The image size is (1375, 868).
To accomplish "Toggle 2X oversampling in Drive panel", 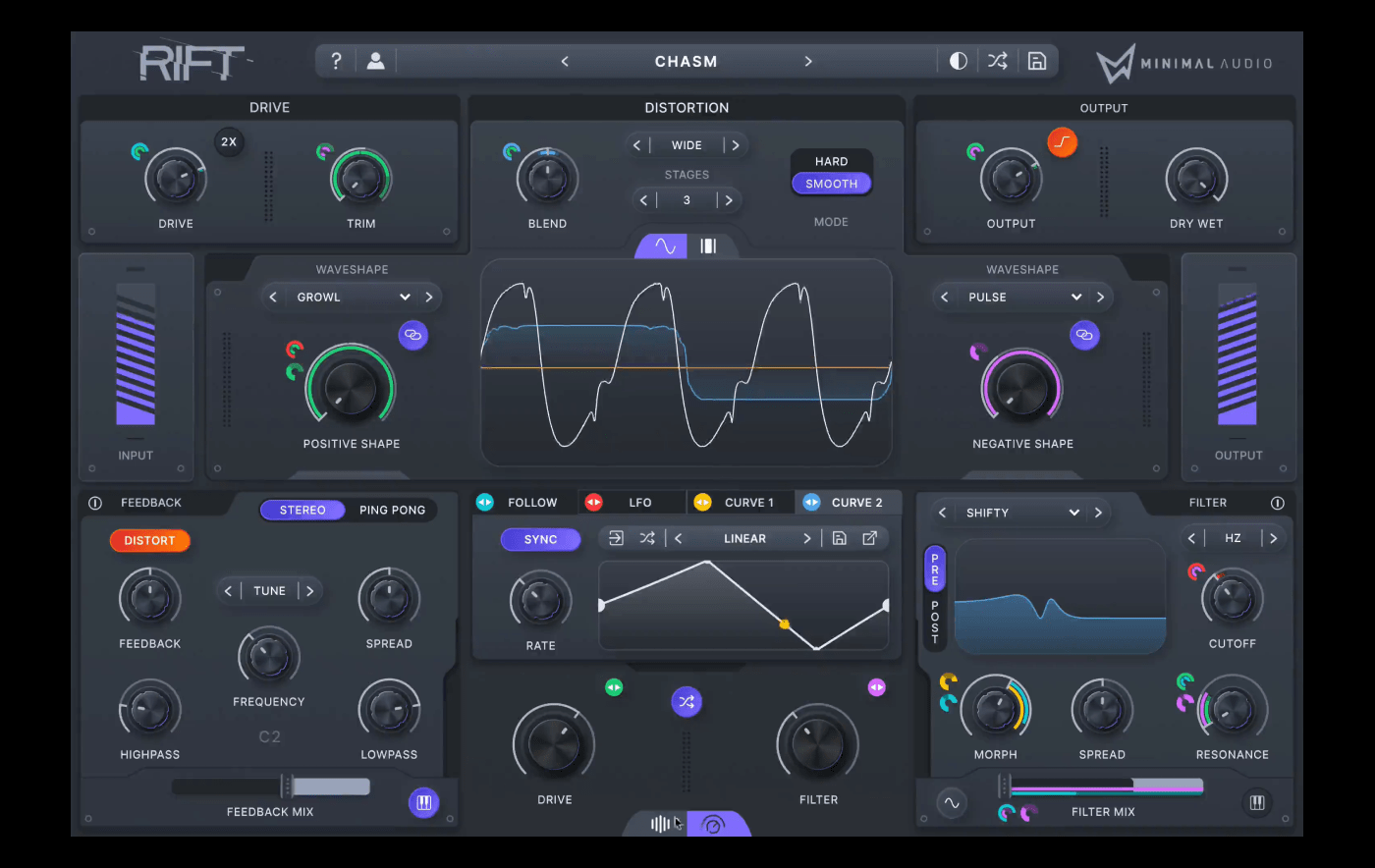I will (x=229, y=142).
